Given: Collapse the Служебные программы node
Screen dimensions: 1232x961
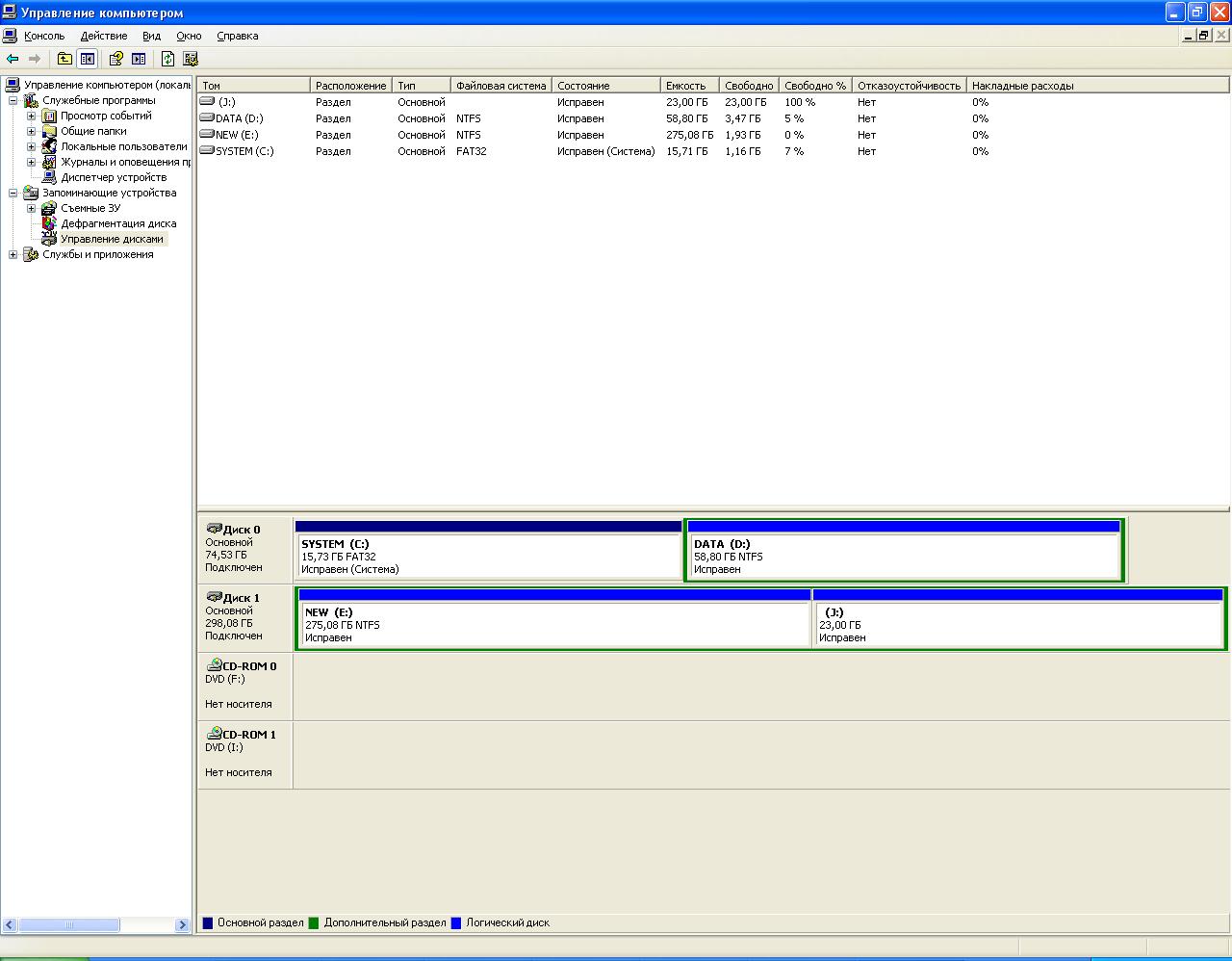Looking at the screenshot, I should pos(13,100).
